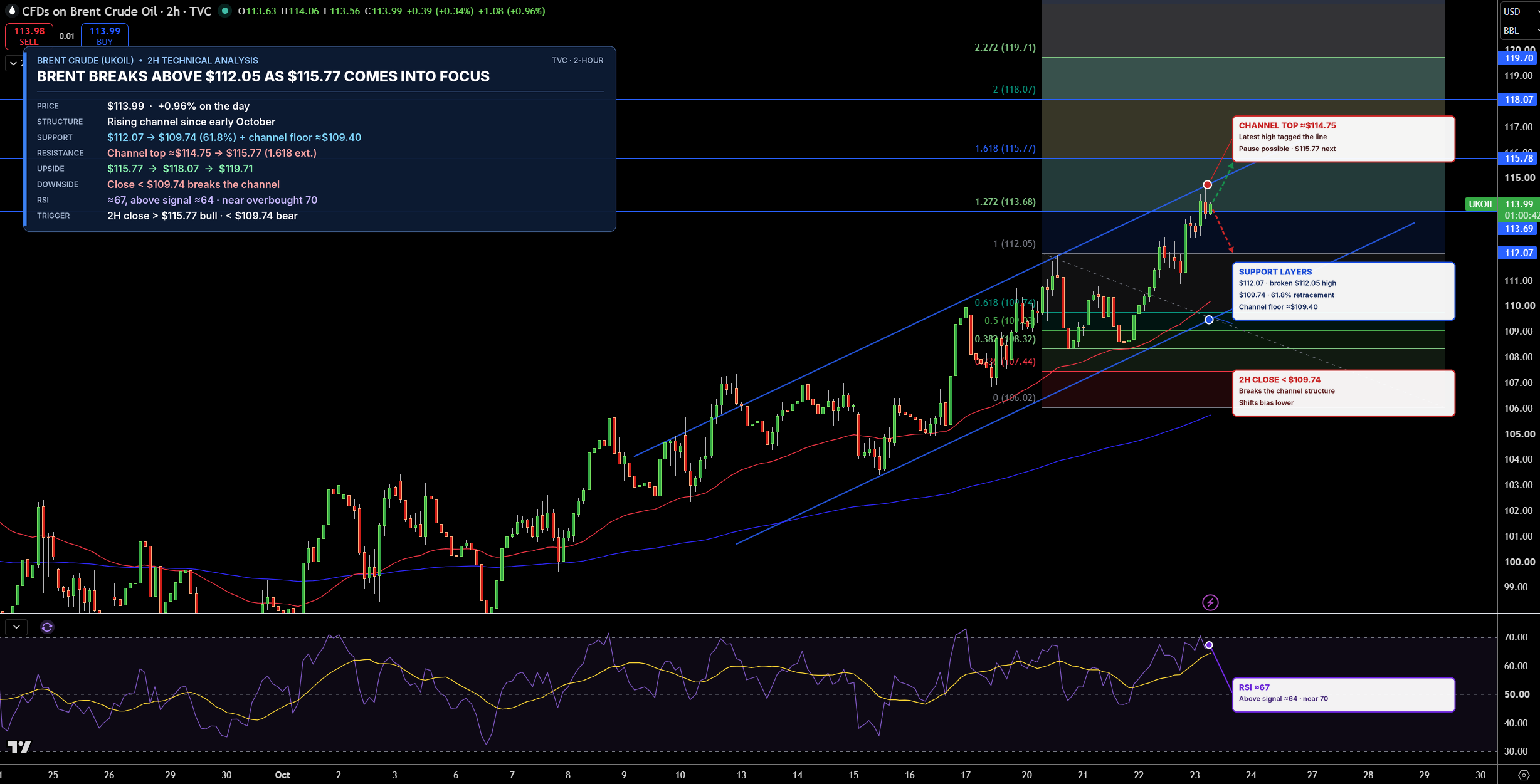The image size is (1540, 784).
Task: Click the blue channel floor marker dot
Action: (x=1209, y=320)
